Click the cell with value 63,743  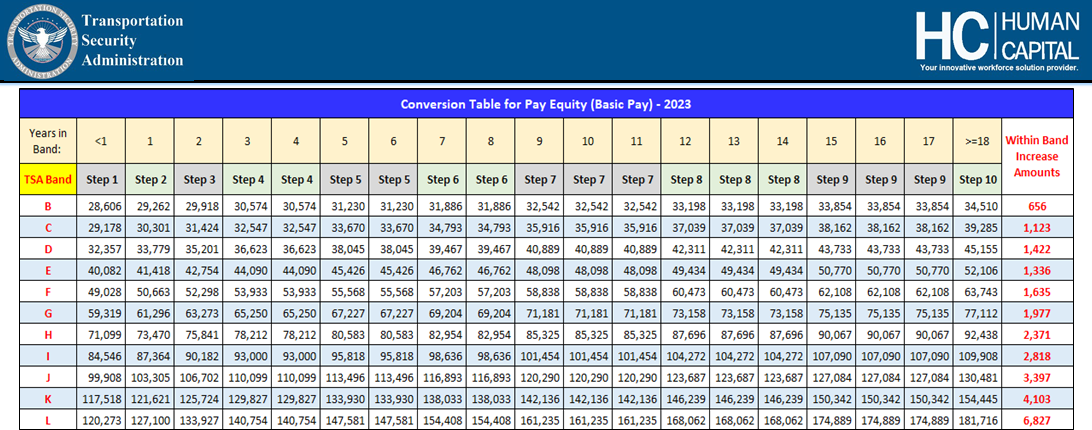click(977, 292)
